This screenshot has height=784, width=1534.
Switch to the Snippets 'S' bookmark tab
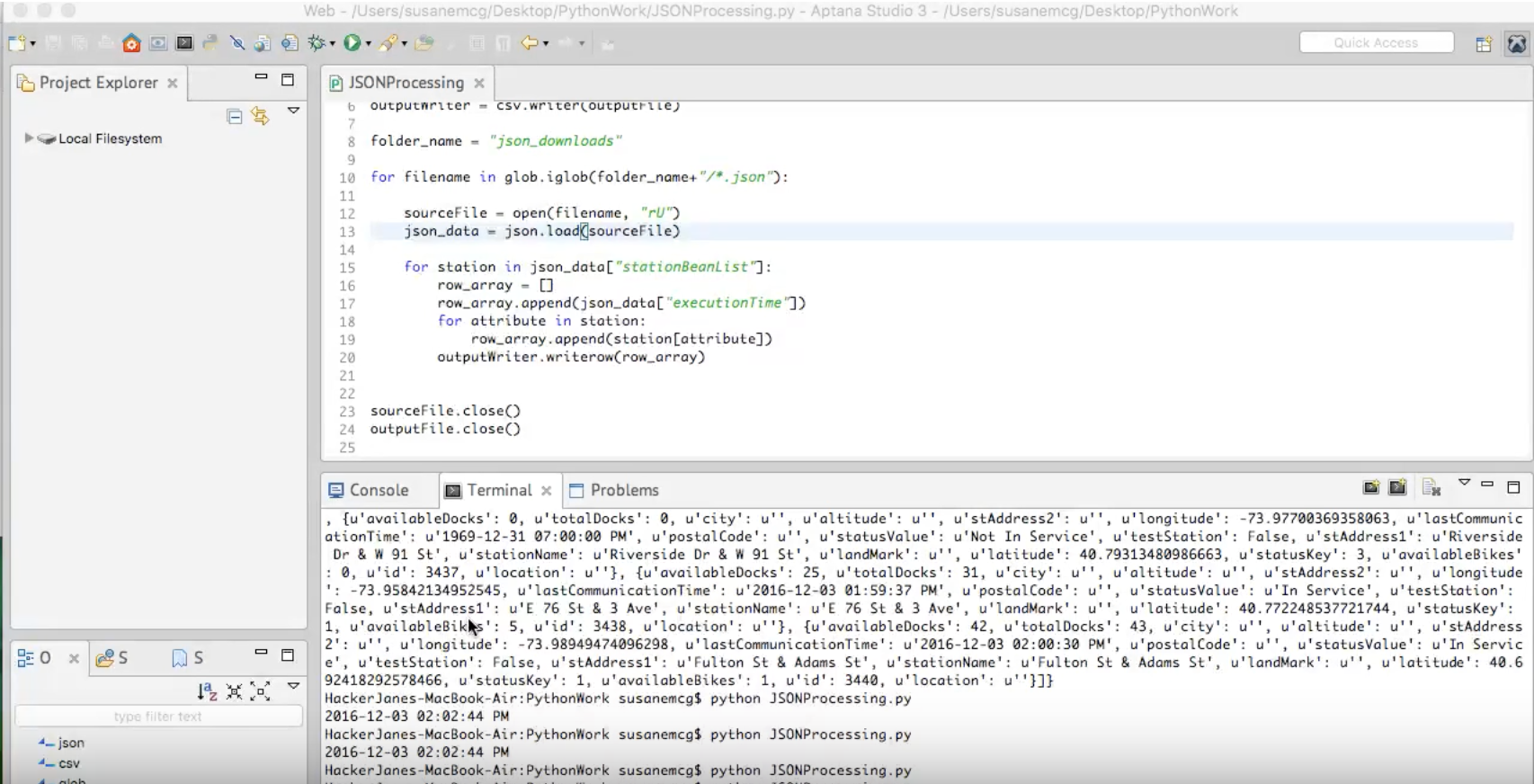coord(187,658)
